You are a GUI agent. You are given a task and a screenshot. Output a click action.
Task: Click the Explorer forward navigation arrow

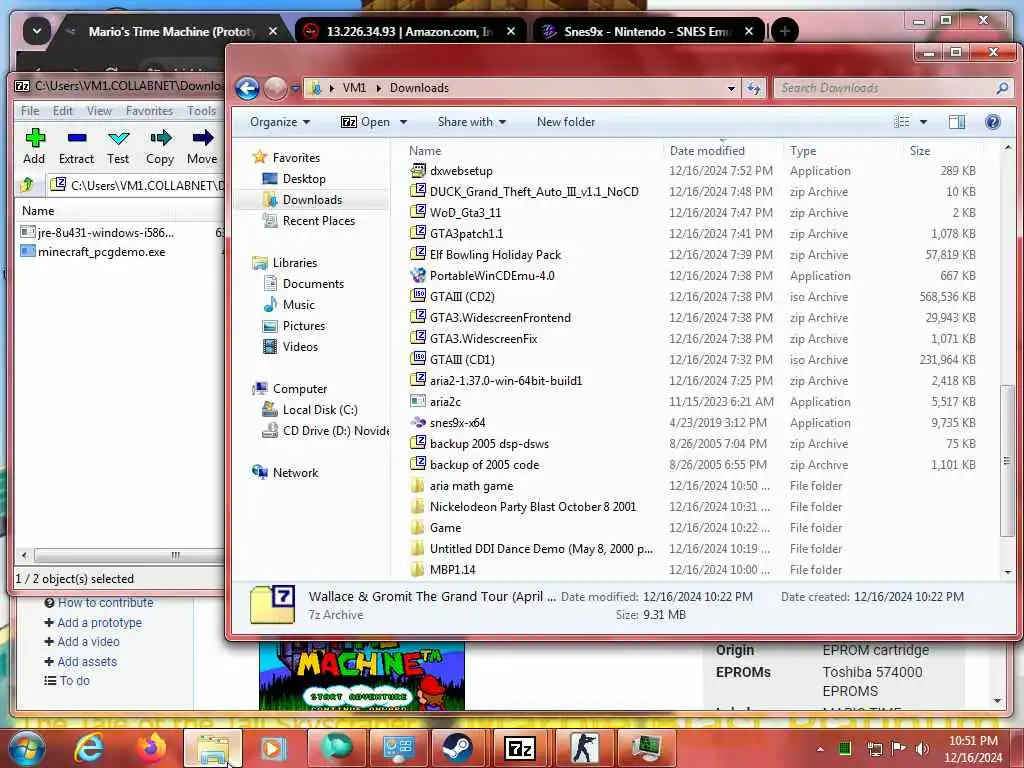point(275,88)
